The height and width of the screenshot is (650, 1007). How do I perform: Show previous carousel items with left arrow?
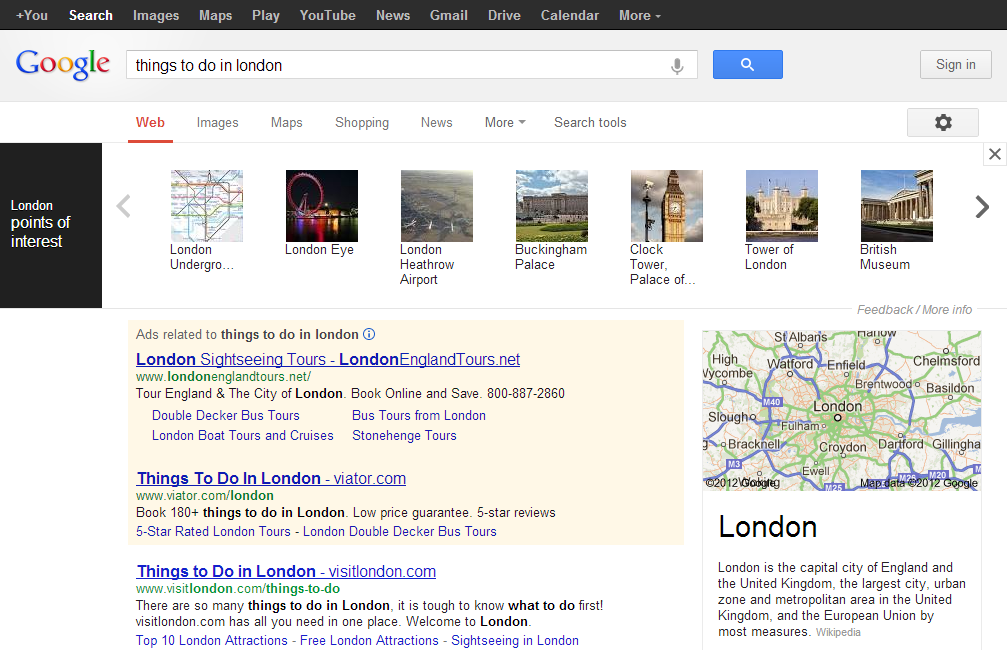[123, 206]
